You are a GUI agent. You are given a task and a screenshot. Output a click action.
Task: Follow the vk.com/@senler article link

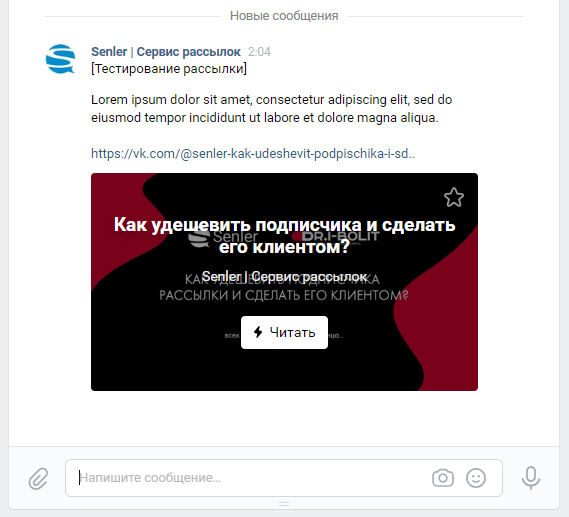point(253,154)
